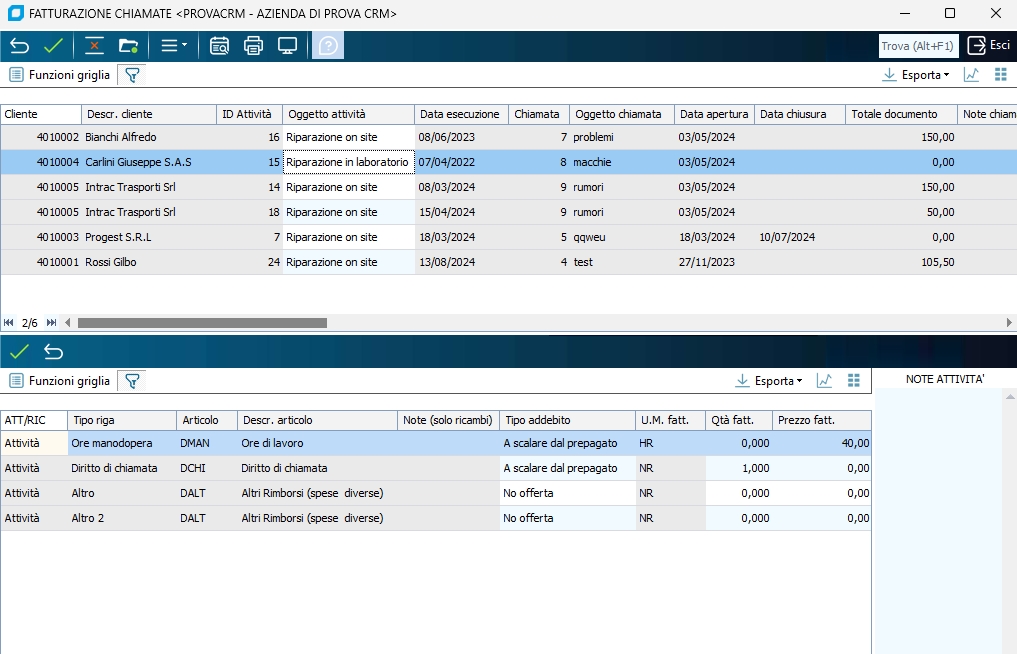Open help via the question mark icon

pyautogui.click(x=328, y=46)
